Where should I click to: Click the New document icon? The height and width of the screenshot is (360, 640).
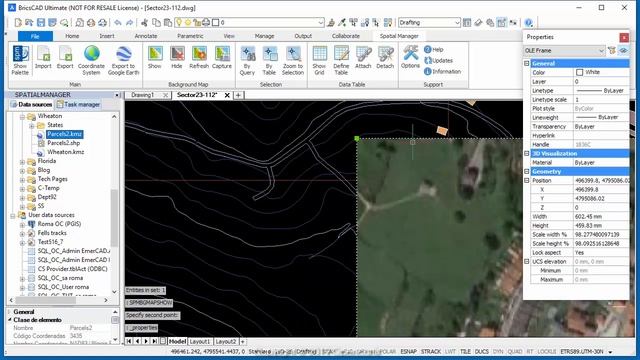(x=18, y=22)
